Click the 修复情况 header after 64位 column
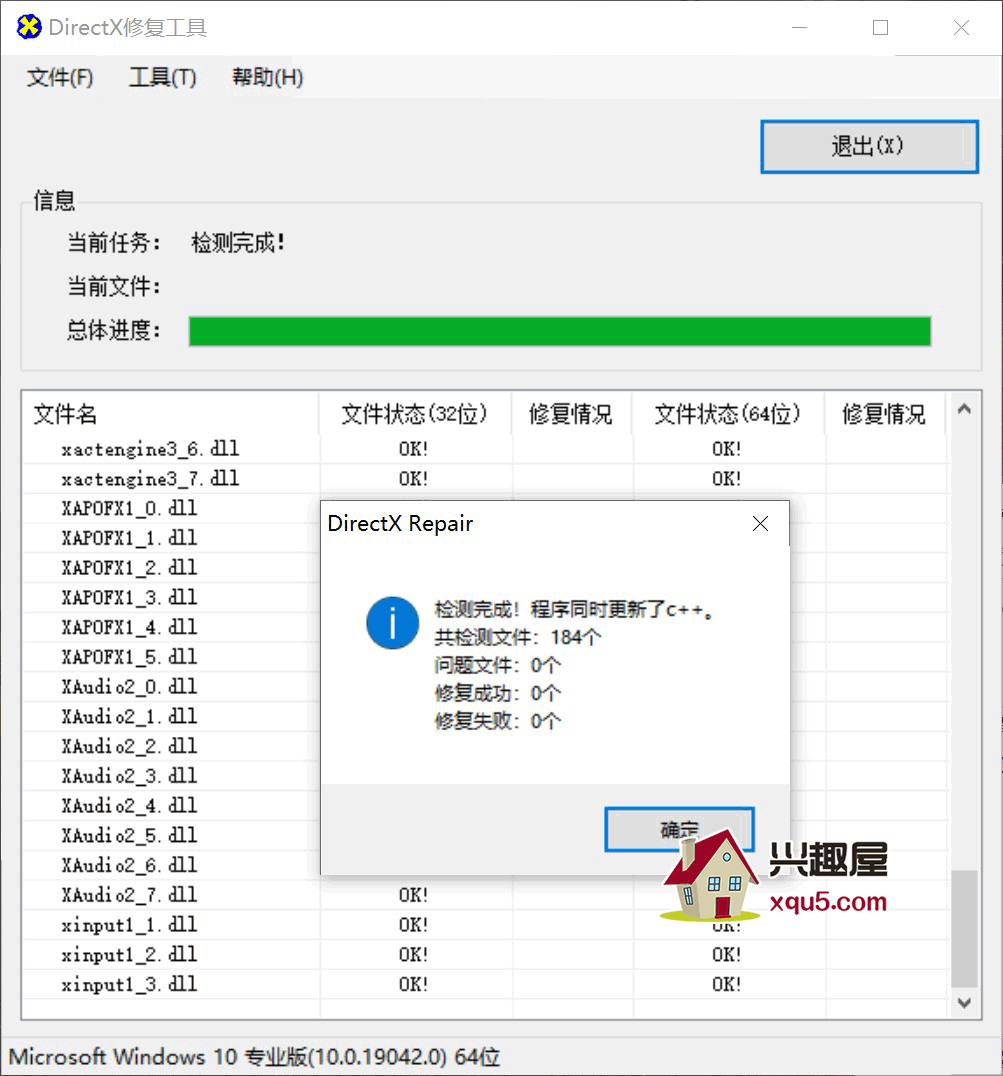 click(x=884, y=414)
